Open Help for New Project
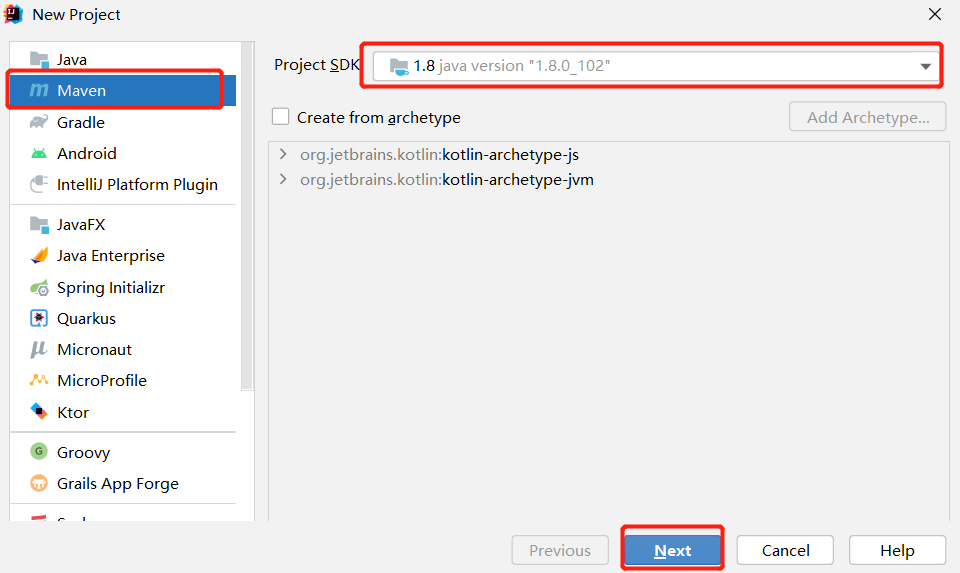Screen dimensions: 960x573 tap(897, 550)
